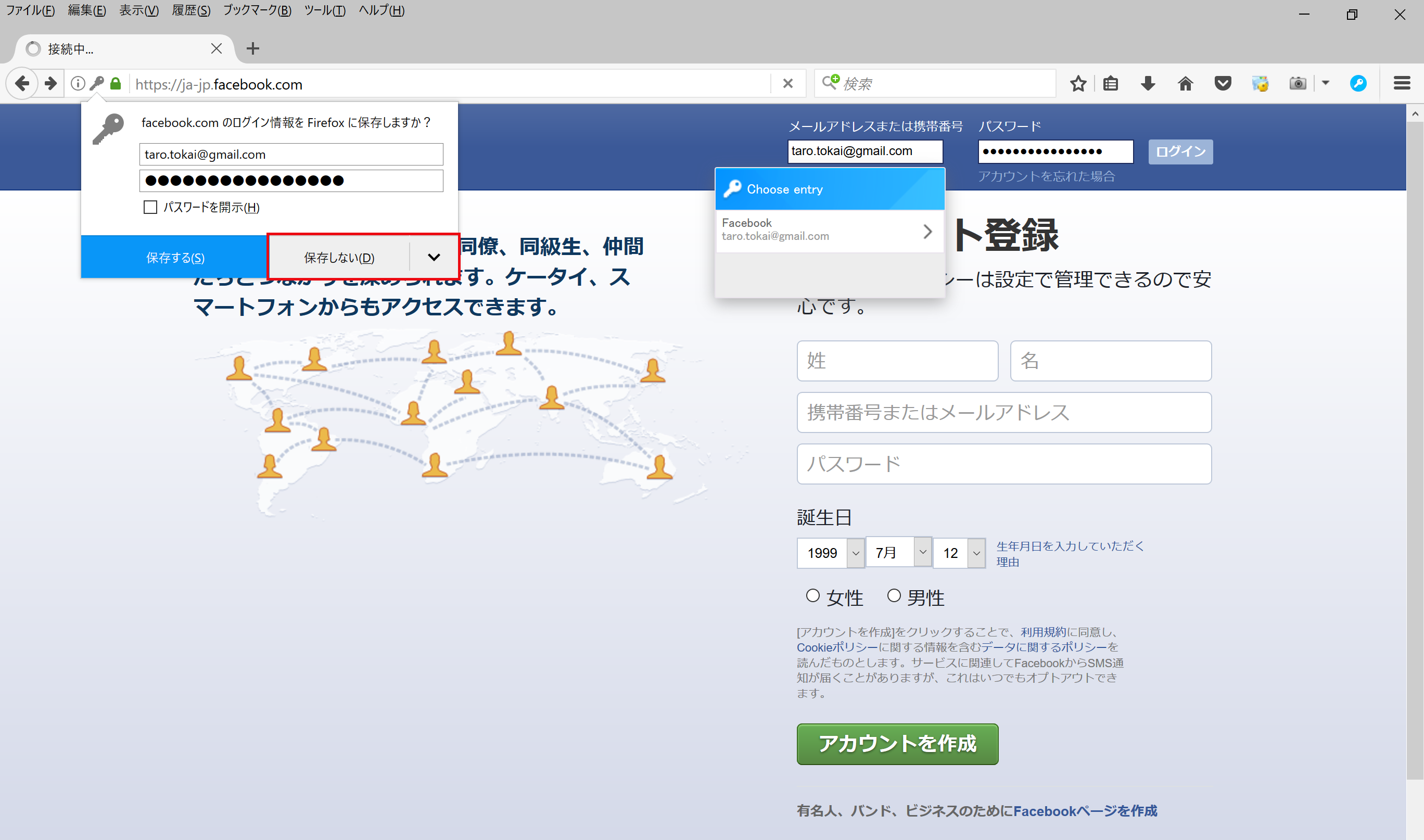
Task: Open the birth year 1999 dropdown
Action: coord(830,553)
